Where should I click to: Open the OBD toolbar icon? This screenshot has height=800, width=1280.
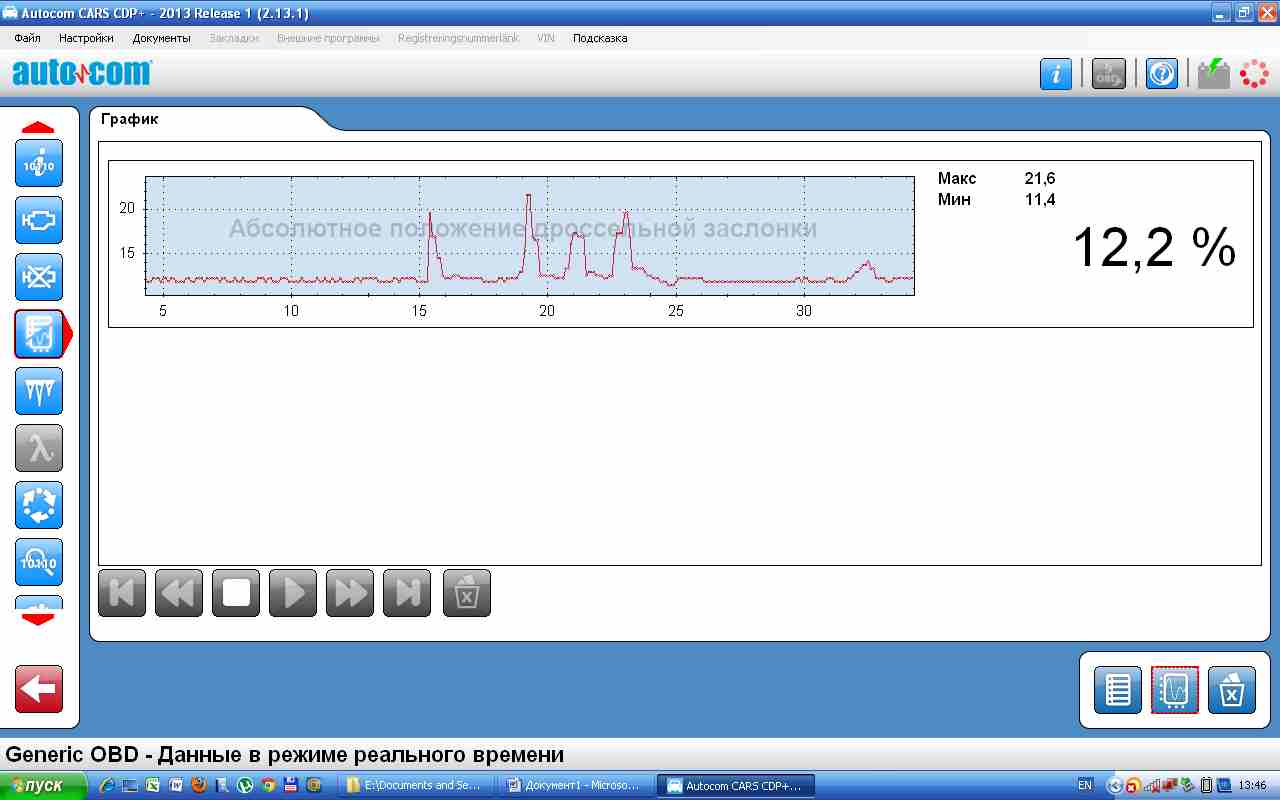point(1108,74)
